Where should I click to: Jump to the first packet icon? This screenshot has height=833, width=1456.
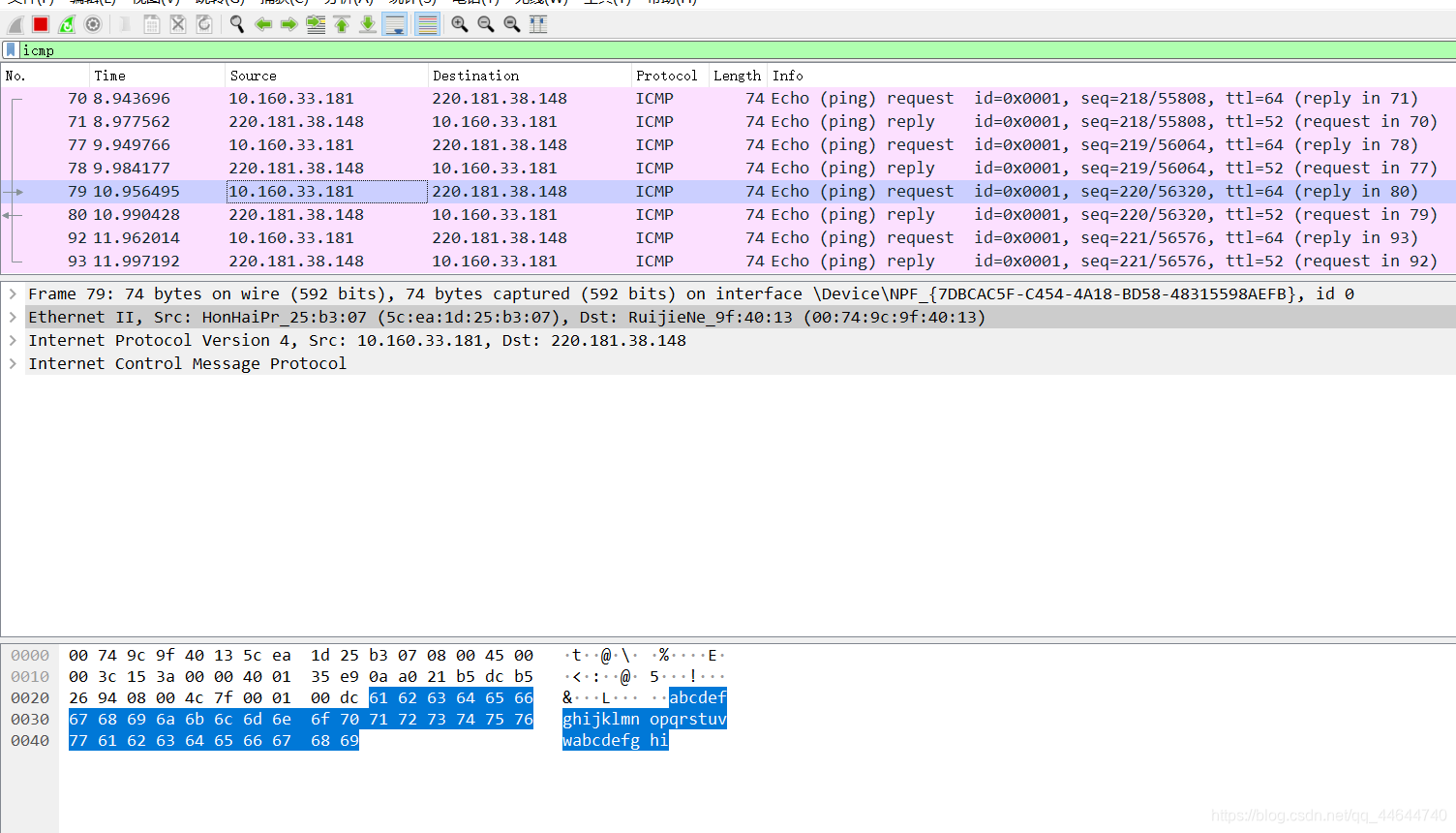[342, 24]
